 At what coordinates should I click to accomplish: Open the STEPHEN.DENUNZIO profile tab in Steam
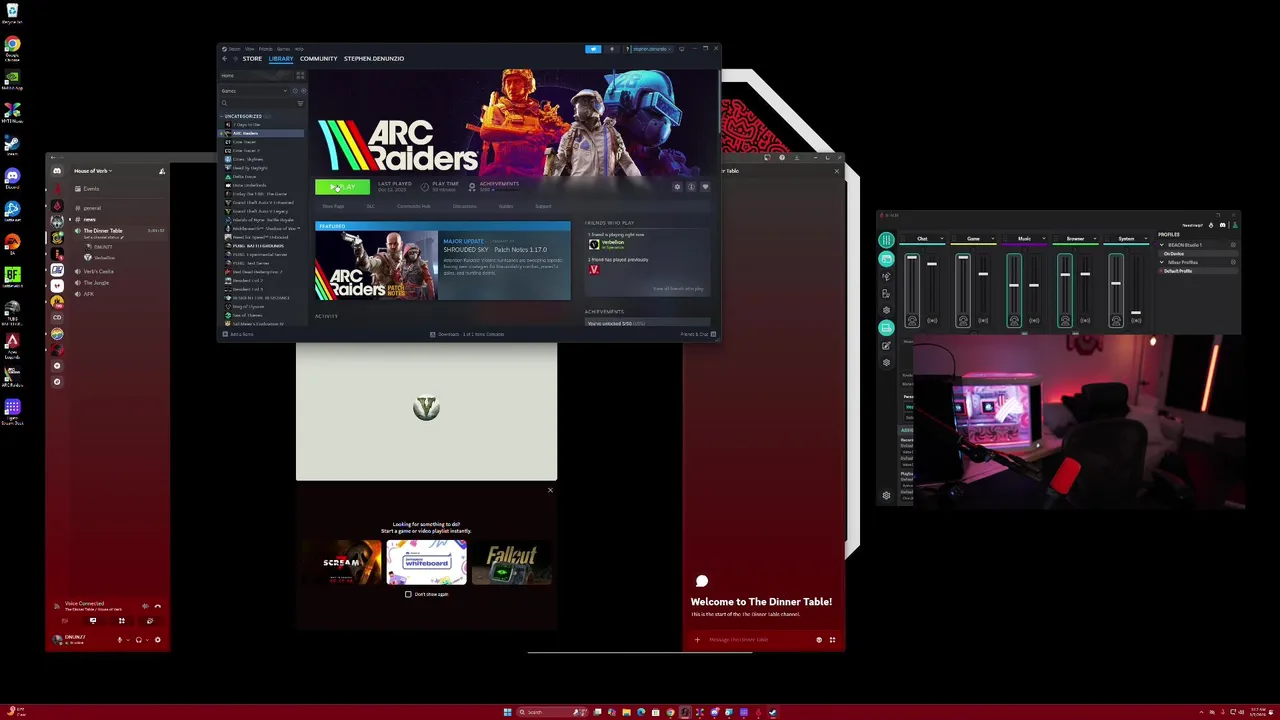pyautogui.click(x=374, y=58)
